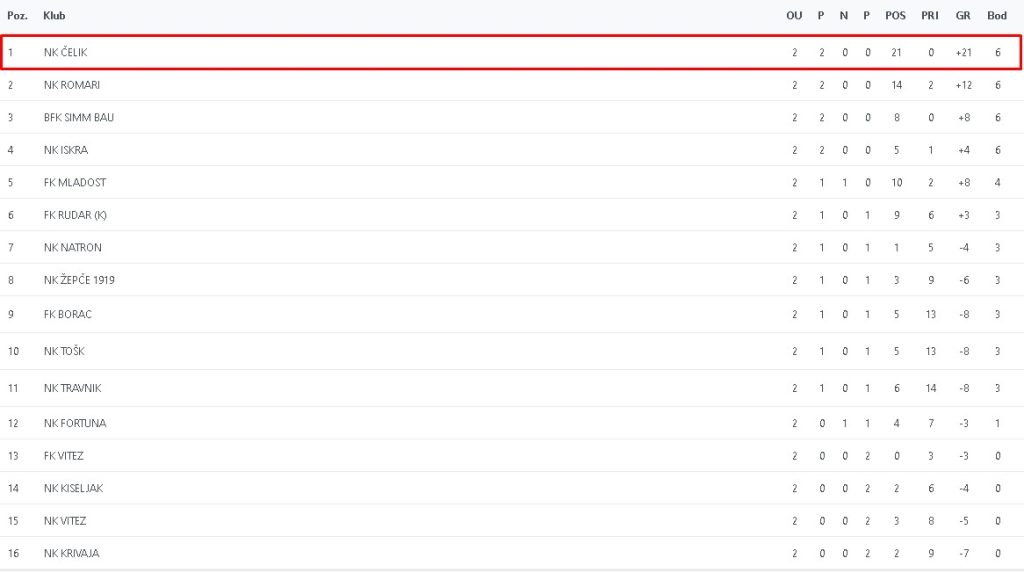Sort by the Klub column header
Viewport: 1024px width, 573px height.
54,16
